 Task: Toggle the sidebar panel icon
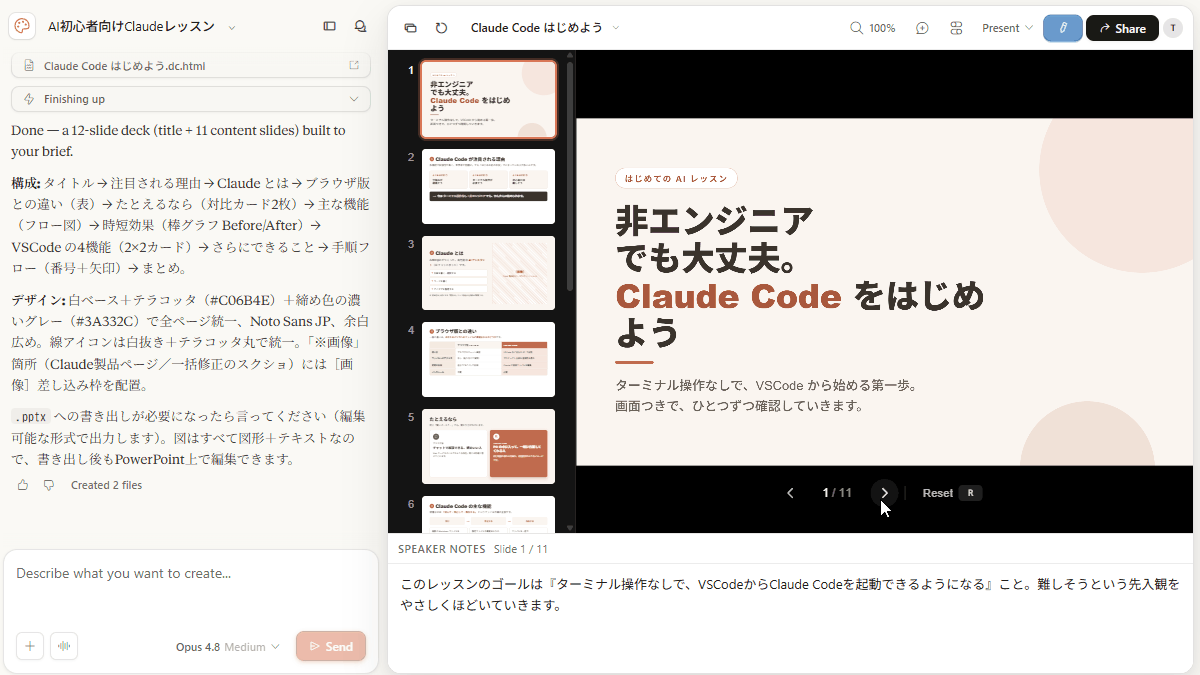pyautogui.click(x=329, y=27)
